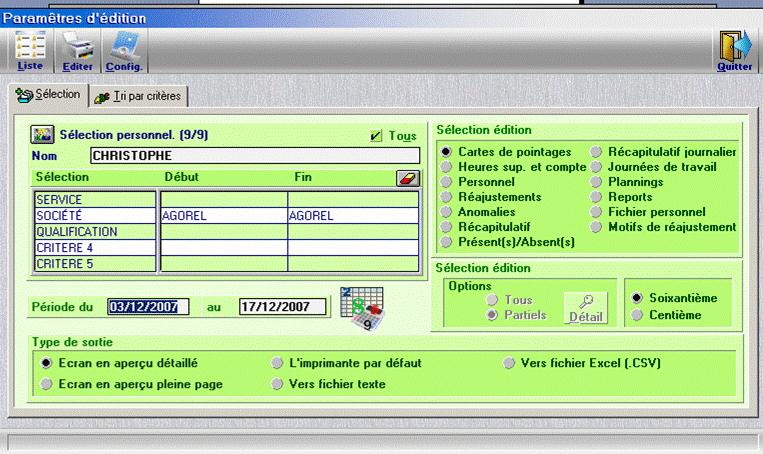This screenshot has width=763, height=454.
Task: Click the Quitter door icon
Action: pyautogui.click(x=734, y=51)
